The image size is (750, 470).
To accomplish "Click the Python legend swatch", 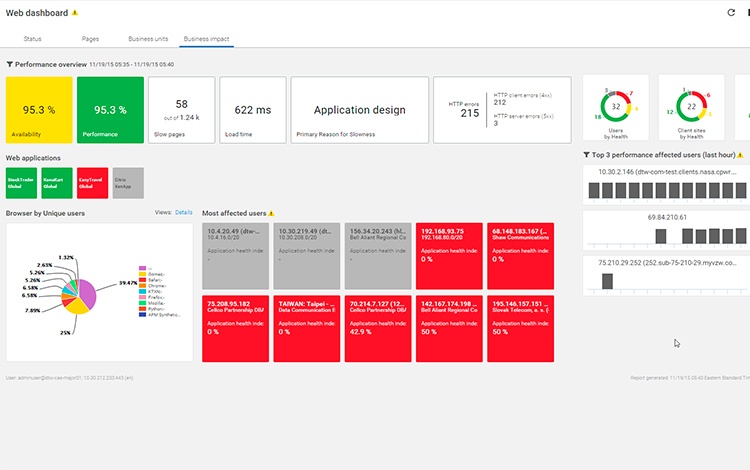I will pos(142,309).
